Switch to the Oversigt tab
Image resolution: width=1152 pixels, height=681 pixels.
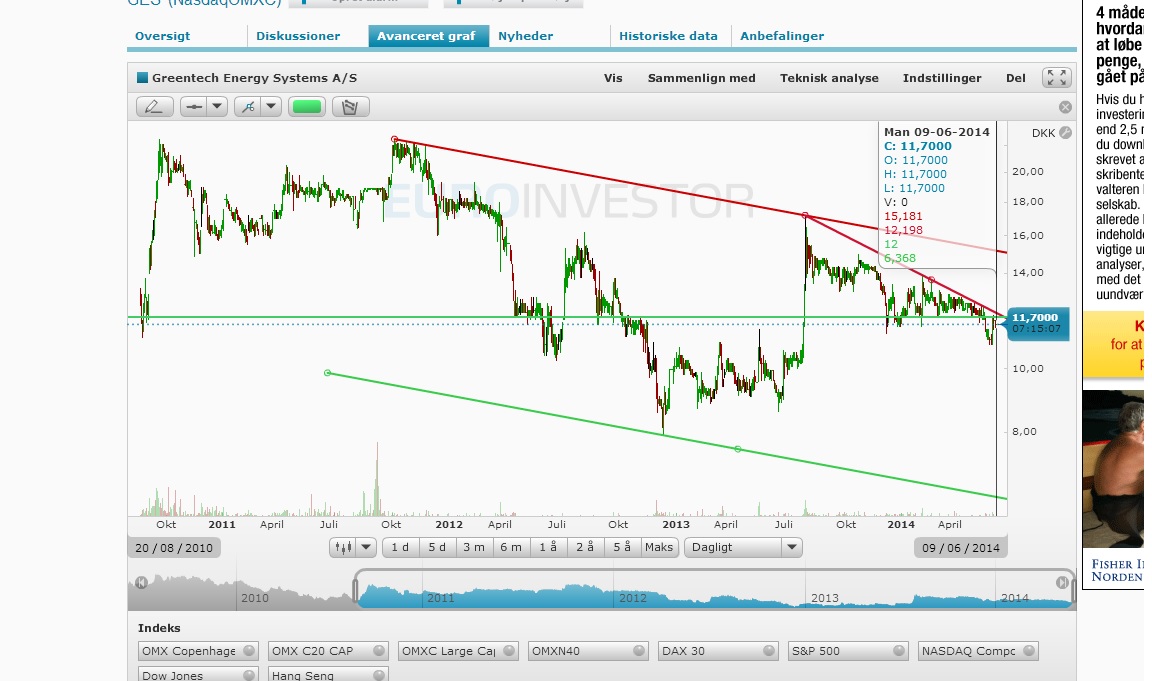[162, 36]
